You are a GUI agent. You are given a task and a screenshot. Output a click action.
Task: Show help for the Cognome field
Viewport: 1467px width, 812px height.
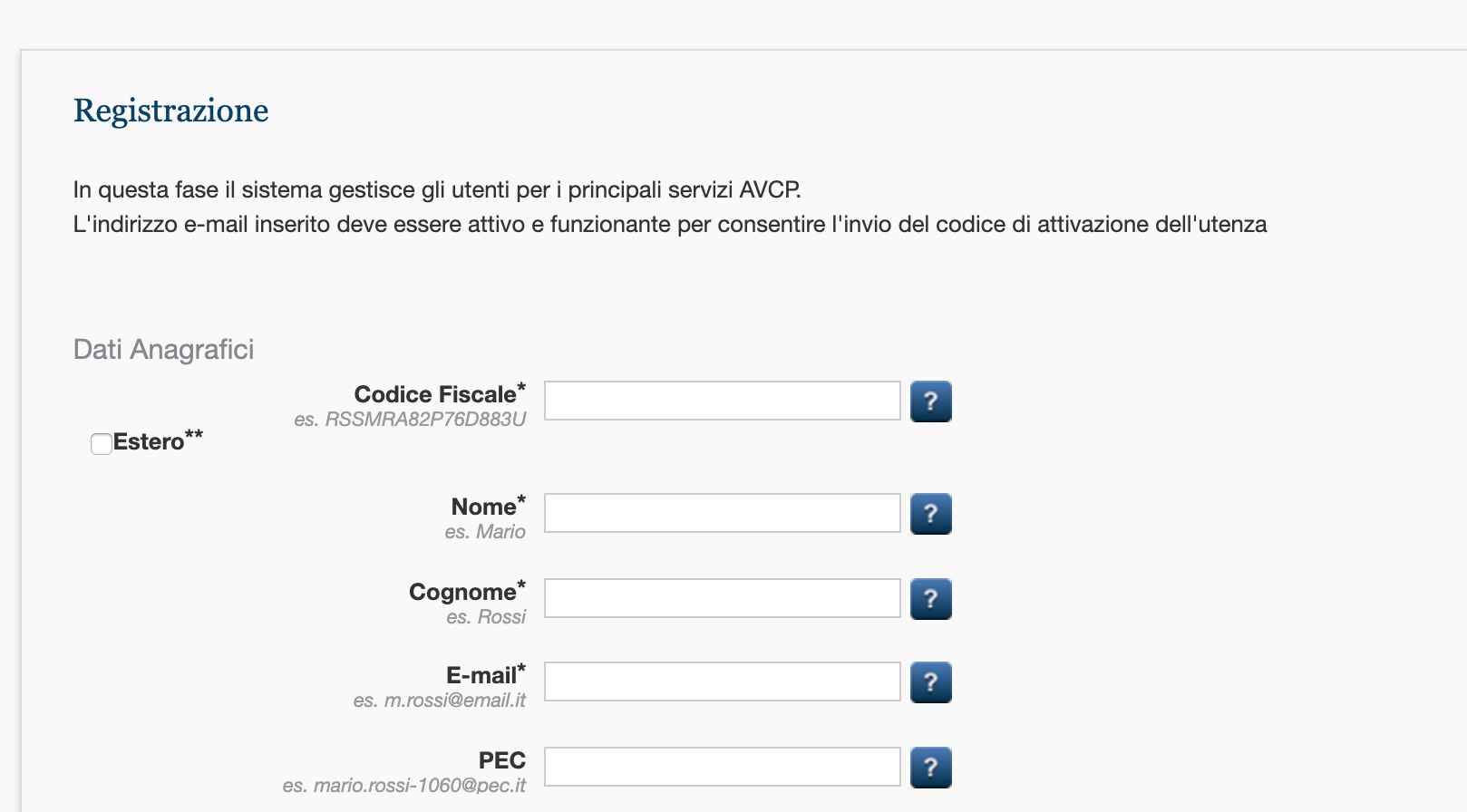click(930, 599)
